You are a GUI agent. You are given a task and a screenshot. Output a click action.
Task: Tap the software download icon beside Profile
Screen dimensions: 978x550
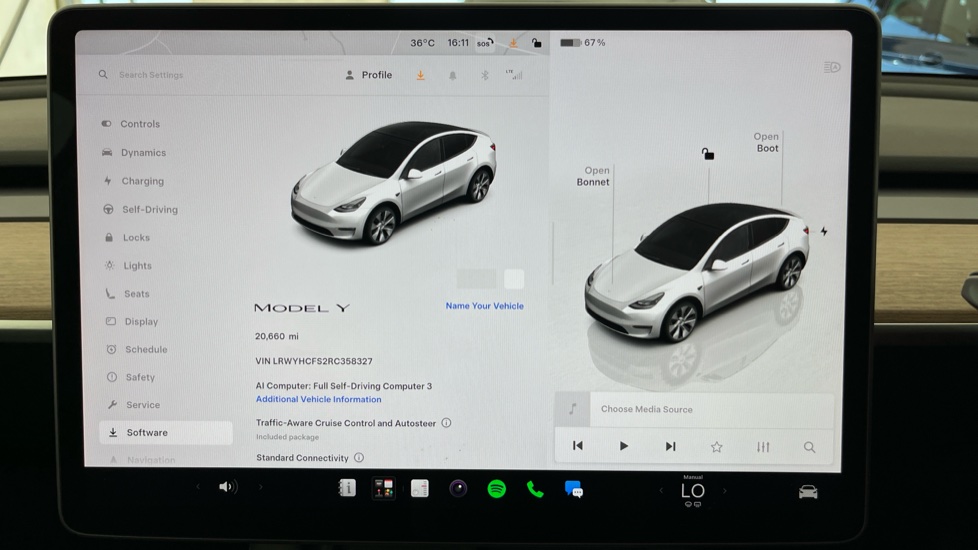pyautogui.click(x=420, y=75)
